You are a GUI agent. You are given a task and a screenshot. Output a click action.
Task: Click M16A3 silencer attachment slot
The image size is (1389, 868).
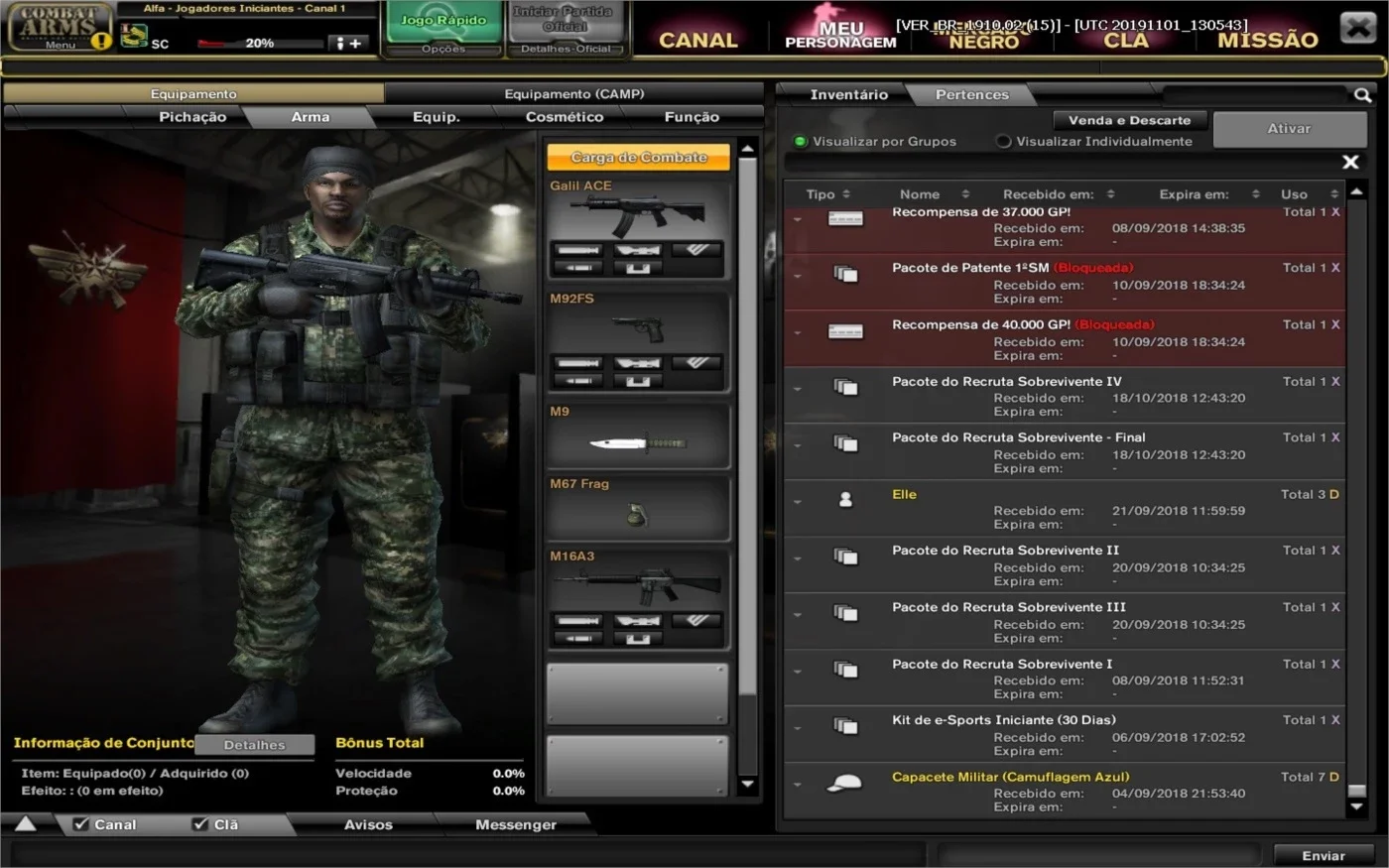[x=578, y=621]
